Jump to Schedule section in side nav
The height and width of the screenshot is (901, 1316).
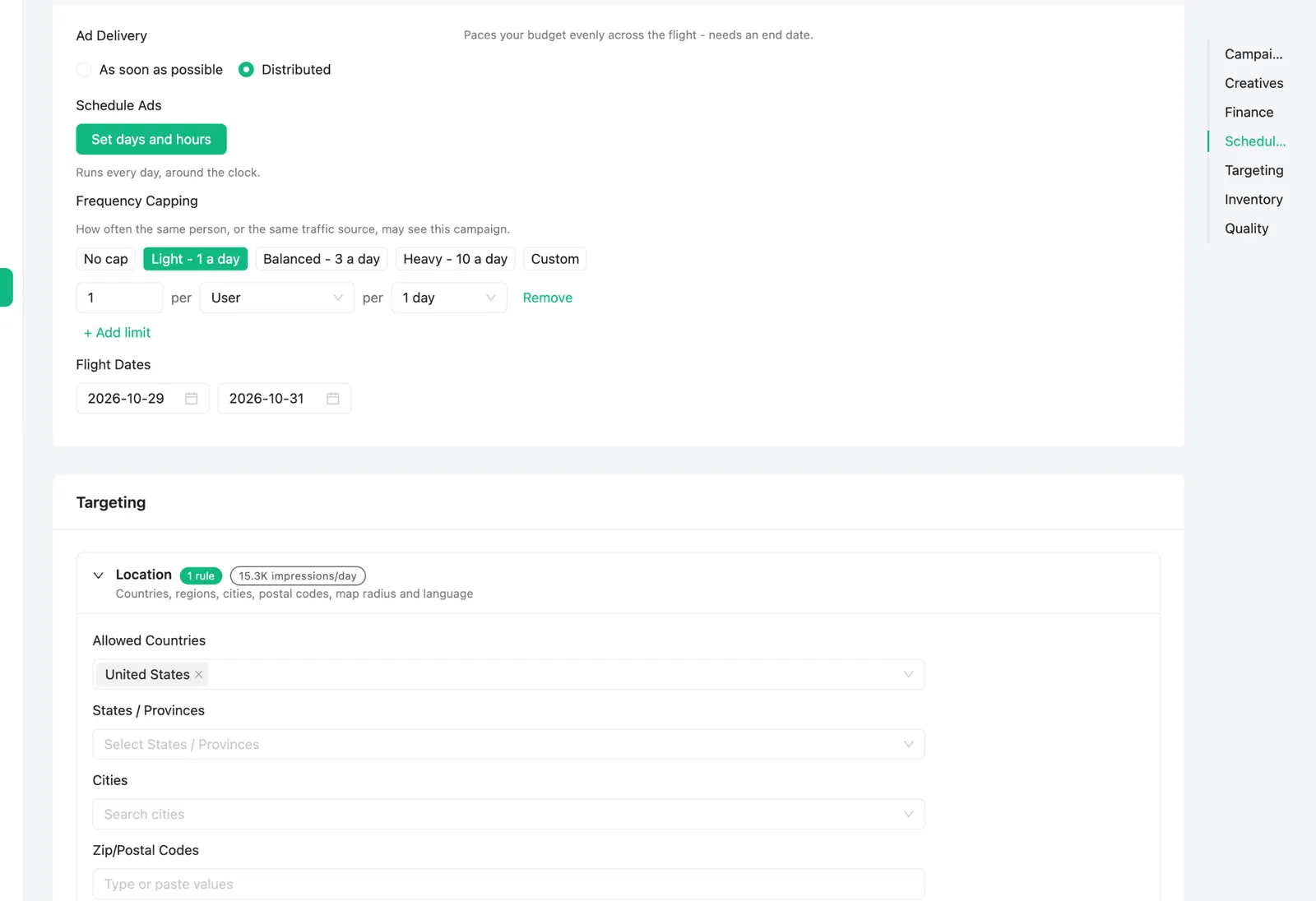[x=1255, y=141]
